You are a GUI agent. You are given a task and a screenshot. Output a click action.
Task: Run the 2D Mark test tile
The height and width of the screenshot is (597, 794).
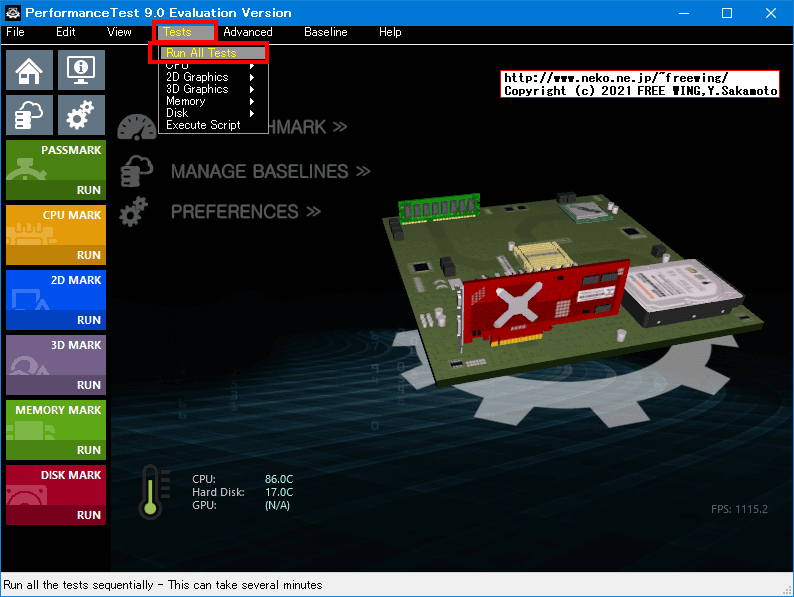point(56,300)
